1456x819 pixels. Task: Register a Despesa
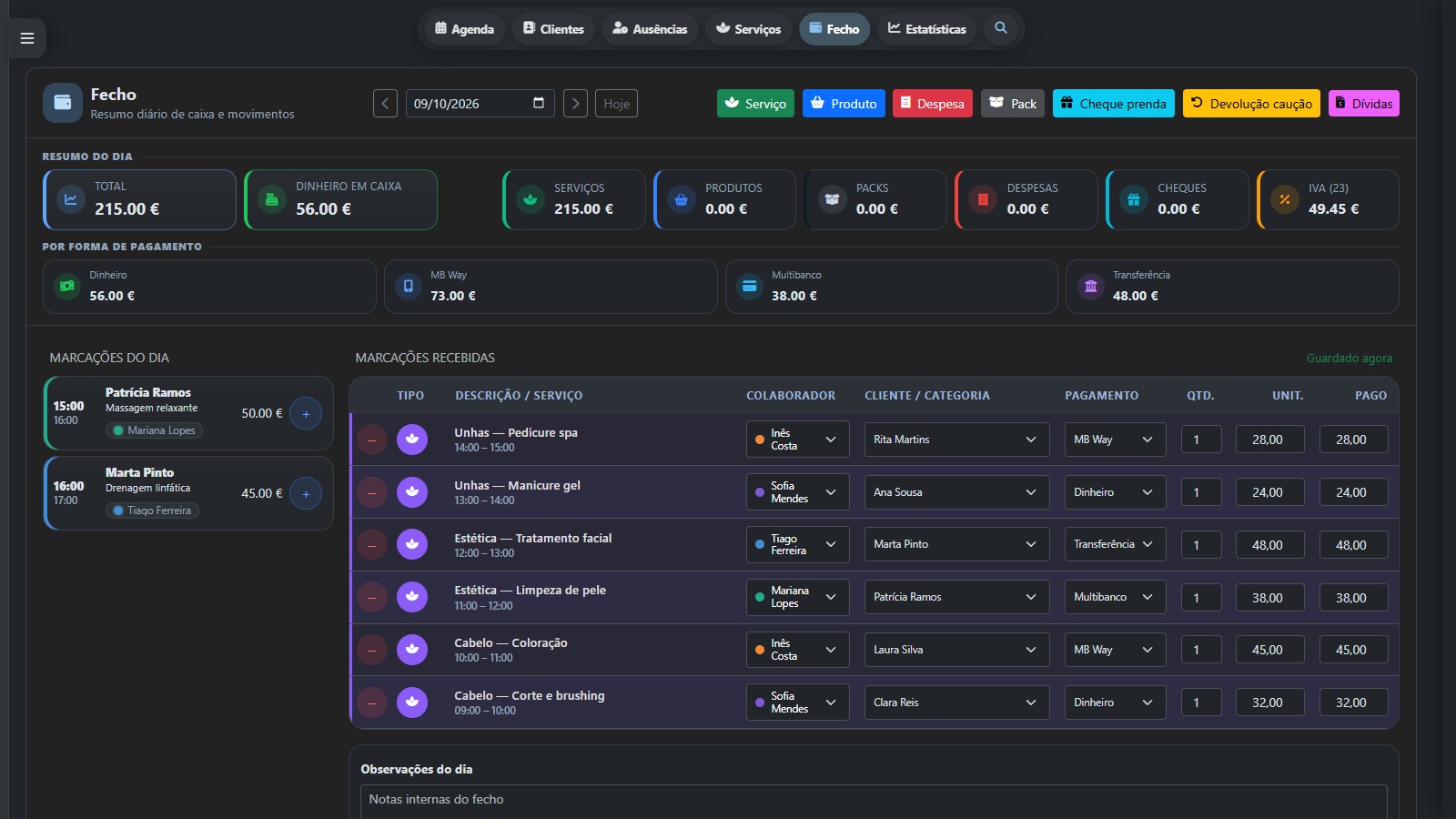(x=933, y=104)
